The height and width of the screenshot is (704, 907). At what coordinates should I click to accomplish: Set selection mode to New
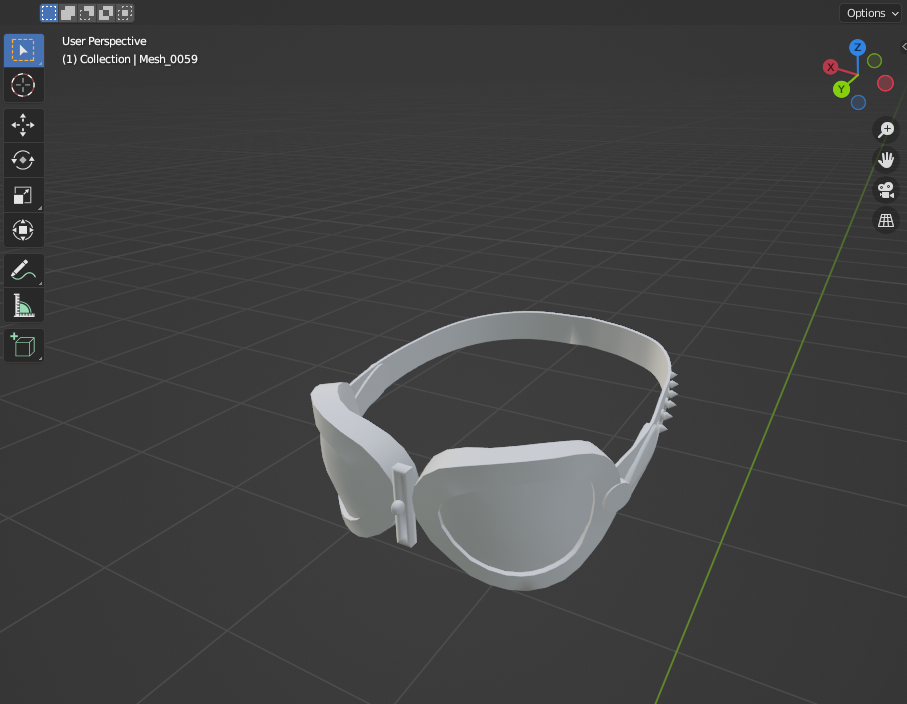point(49,13)
